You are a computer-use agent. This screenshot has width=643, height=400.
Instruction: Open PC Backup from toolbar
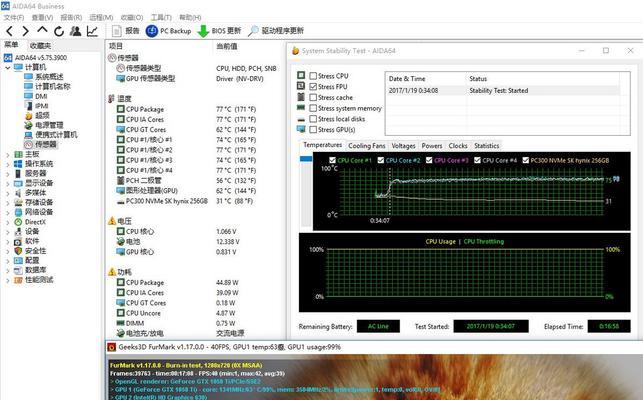click(x=169, y=31)
